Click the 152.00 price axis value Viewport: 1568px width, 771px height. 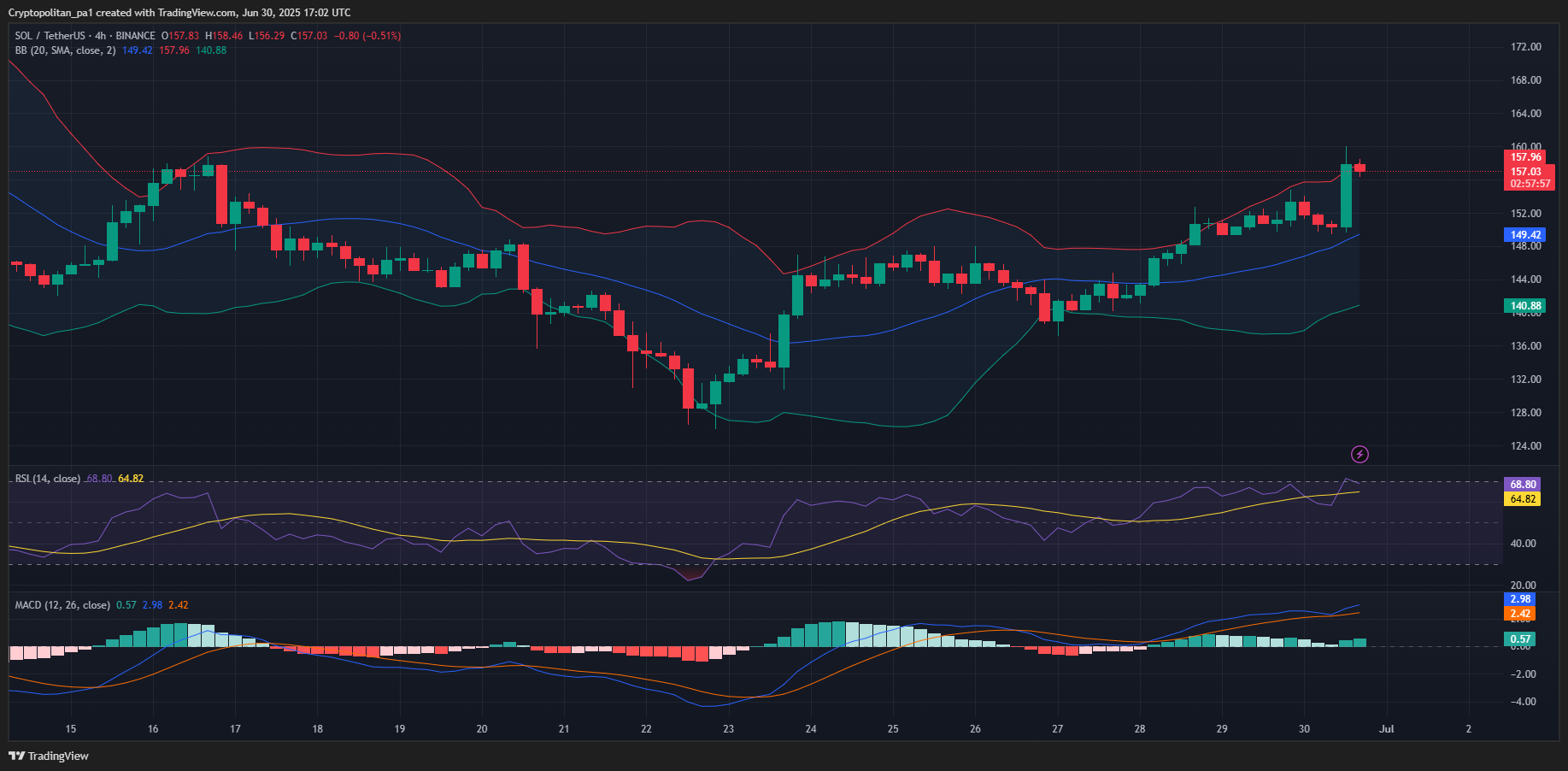pos(1526,214)
